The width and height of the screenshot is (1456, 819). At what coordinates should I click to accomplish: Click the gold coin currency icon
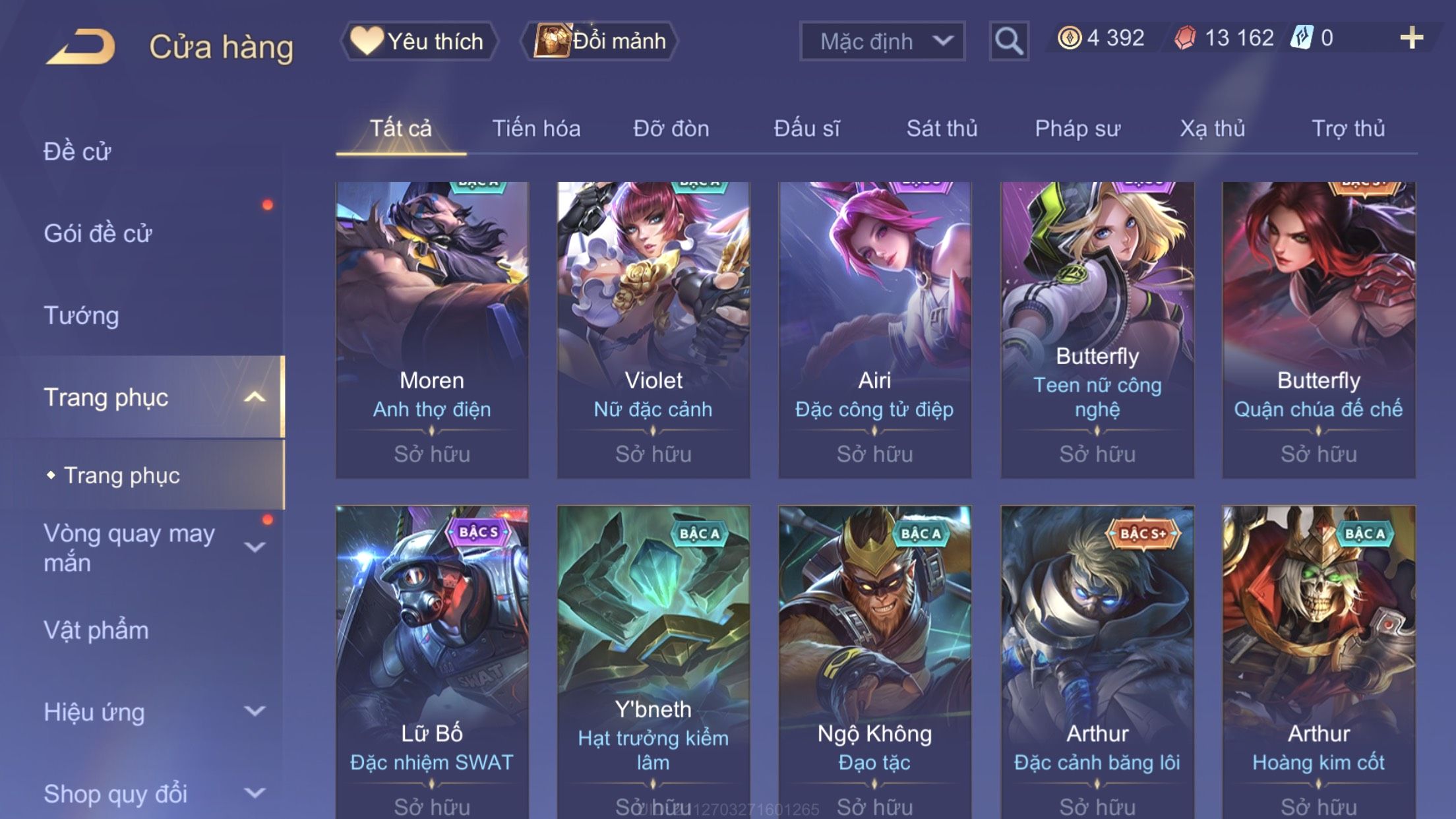click(x=1069, y=38)
